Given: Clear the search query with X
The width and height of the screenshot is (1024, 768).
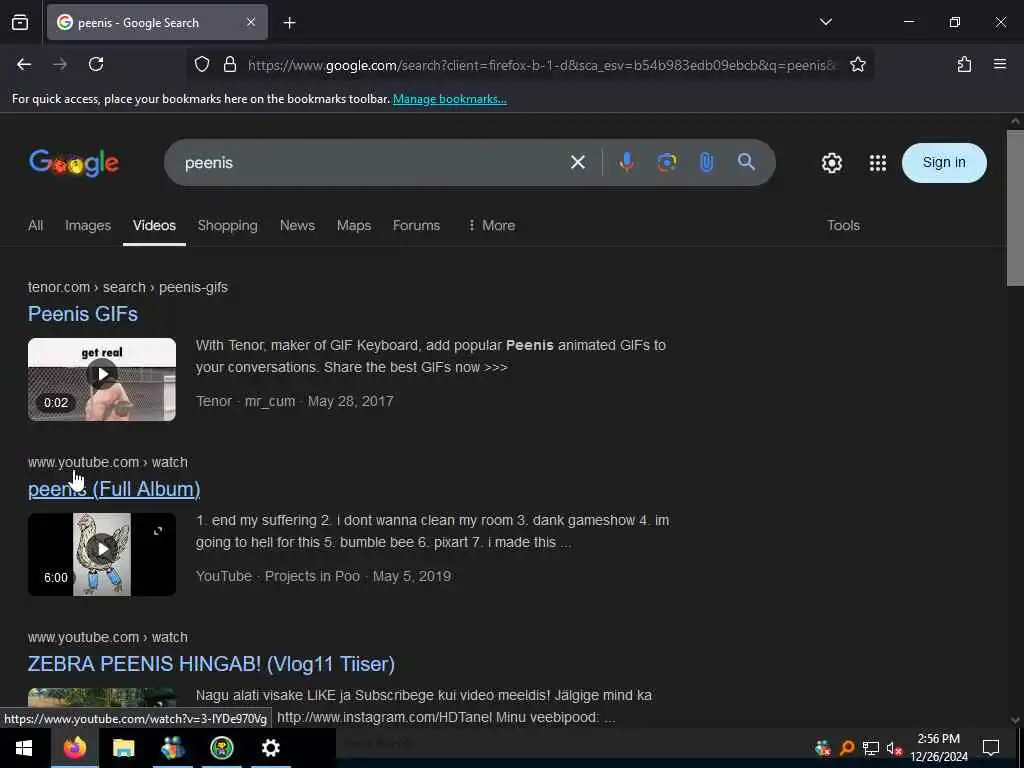Looking at the screenshot, I should [577, 162].
